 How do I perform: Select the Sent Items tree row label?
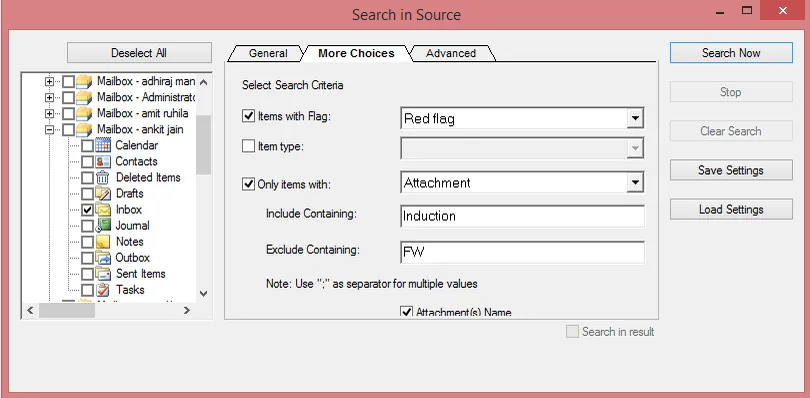(141, 273)
